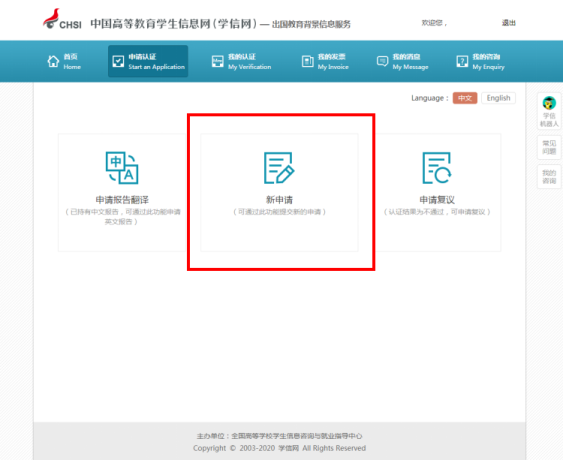Click the 申请报告翻译 card title
Image resolution: width=563 pixels, height=460 pixels.
point(122,200)
